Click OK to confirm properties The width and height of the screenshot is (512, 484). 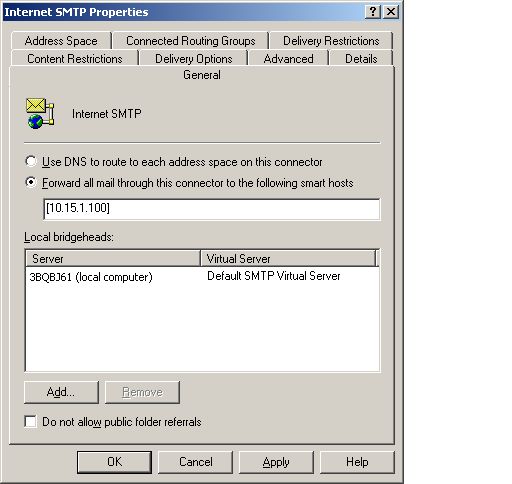coord(114,462)
